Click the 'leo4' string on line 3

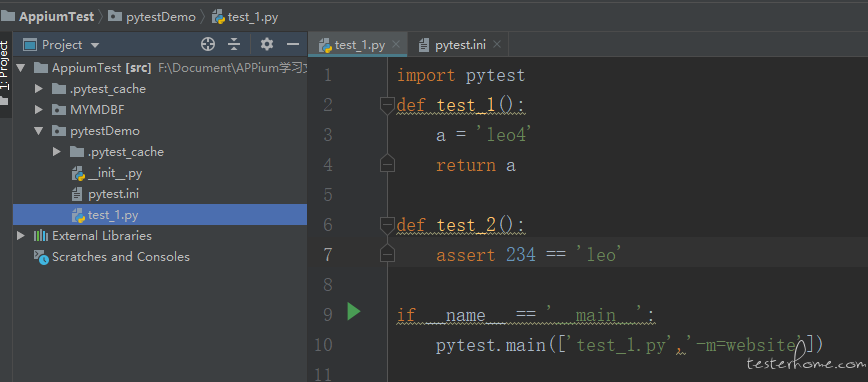pos(504,135)
